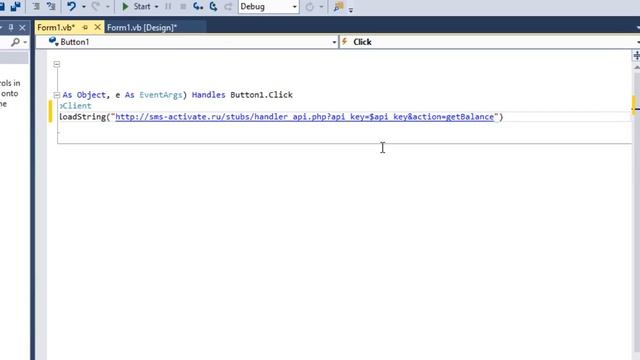Image resolution: width=640 pixels, height=360 pixels.
Task: Click the Redo icon
Action: pyautogui.click(x=96, y=6)
